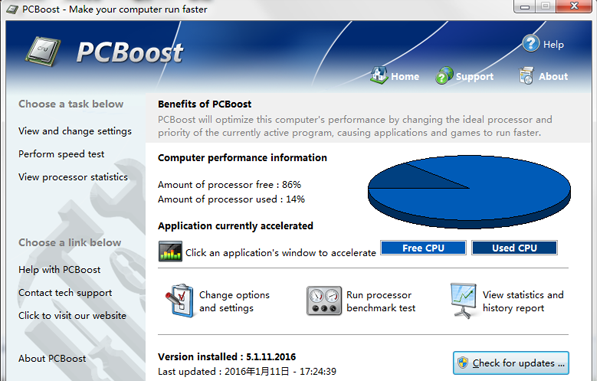
Task: Open View processor statistics task
Action: point(73,177)
